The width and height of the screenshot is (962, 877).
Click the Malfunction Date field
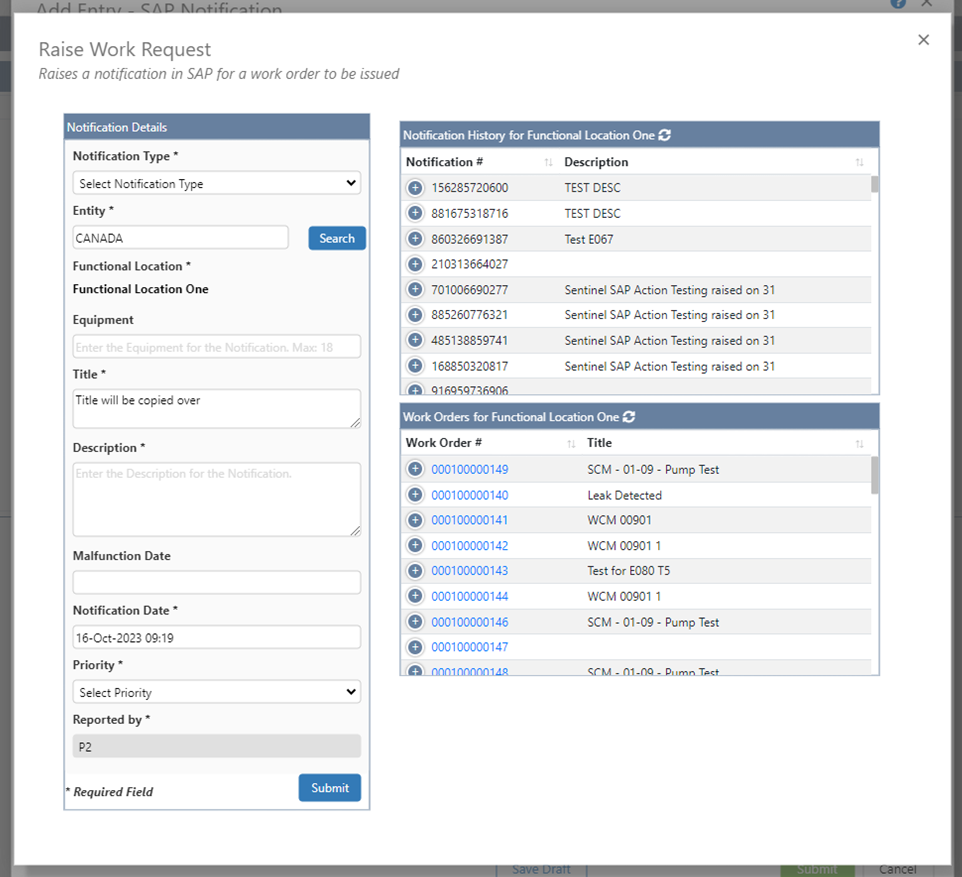(216, 583)
